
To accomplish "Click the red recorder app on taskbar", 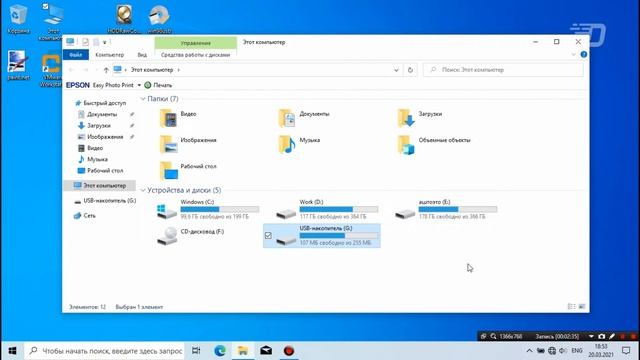I will (289, 351).
